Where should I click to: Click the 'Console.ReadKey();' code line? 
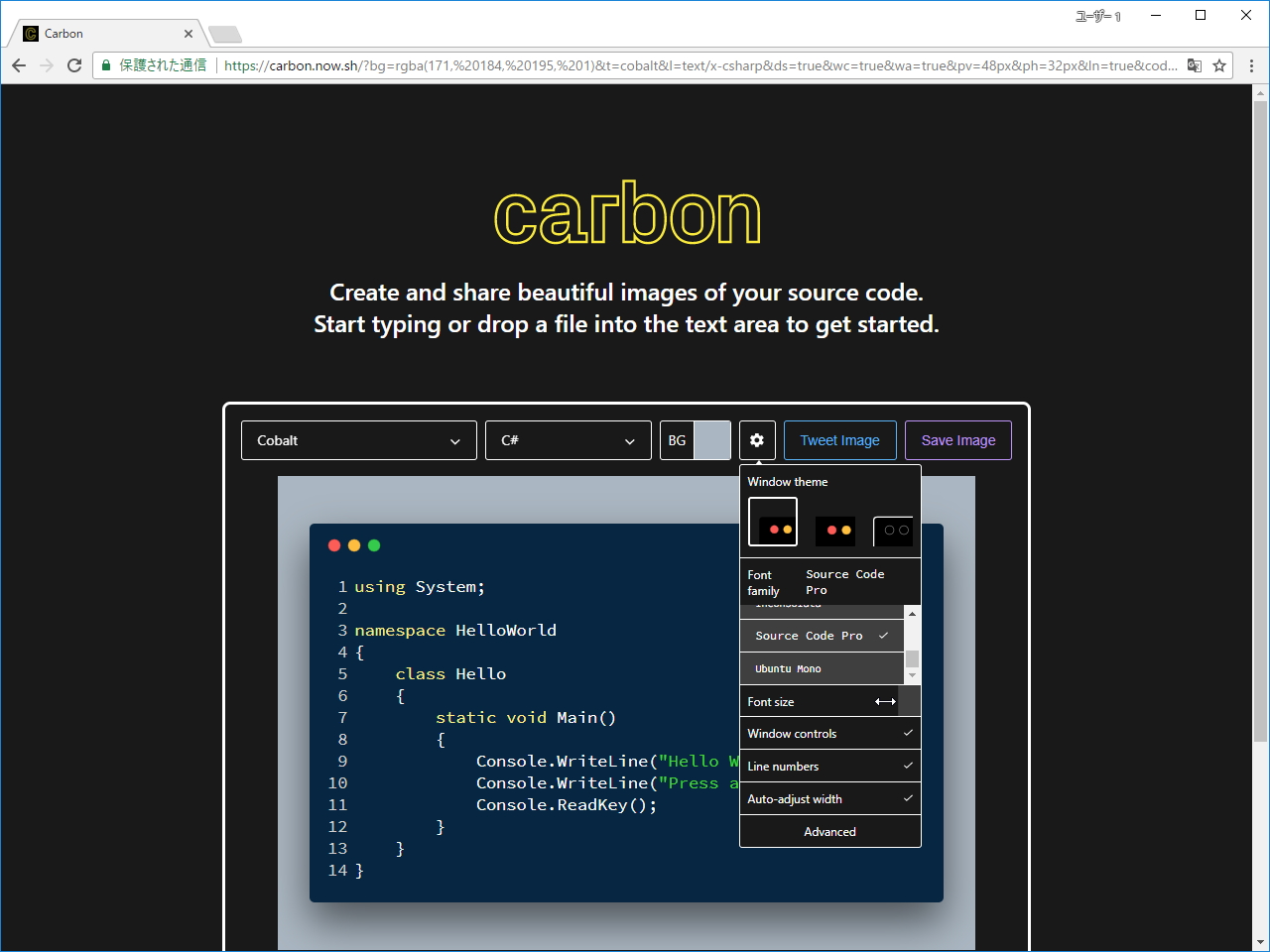coord(567,805)
